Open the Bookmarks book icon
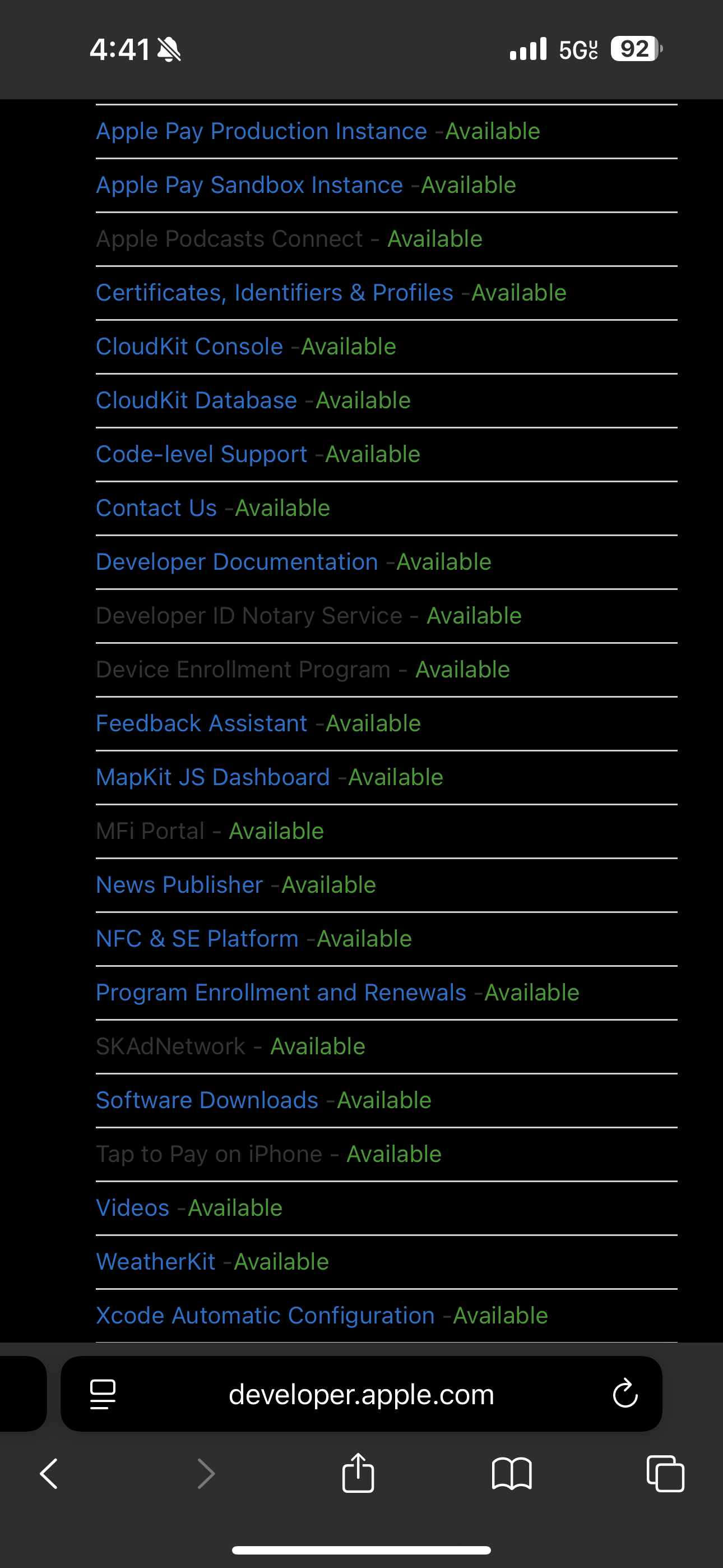 (512, 1474)
